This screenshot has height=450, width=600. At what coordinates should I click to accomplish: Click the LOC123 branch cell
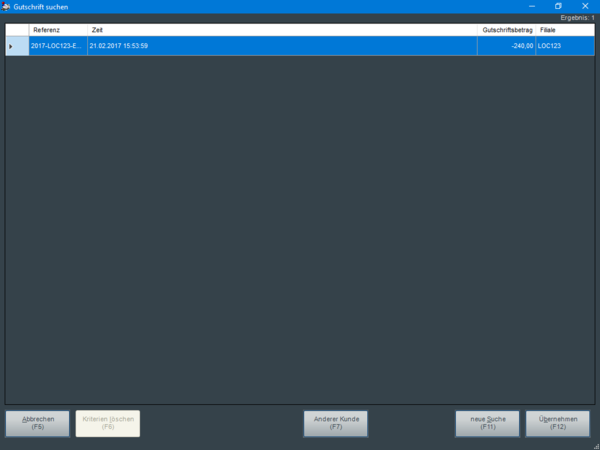click(564, 46)
